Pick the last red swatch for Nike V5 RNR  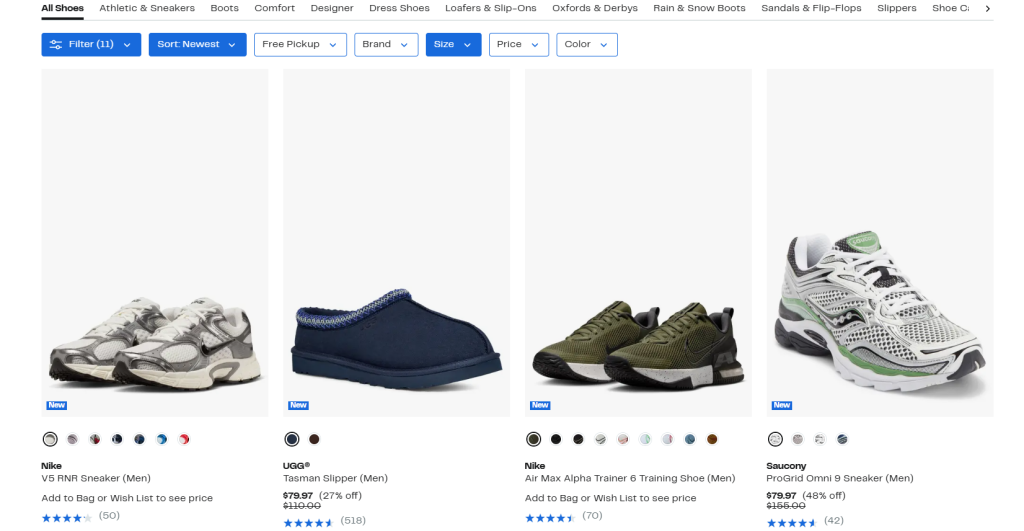184,439
